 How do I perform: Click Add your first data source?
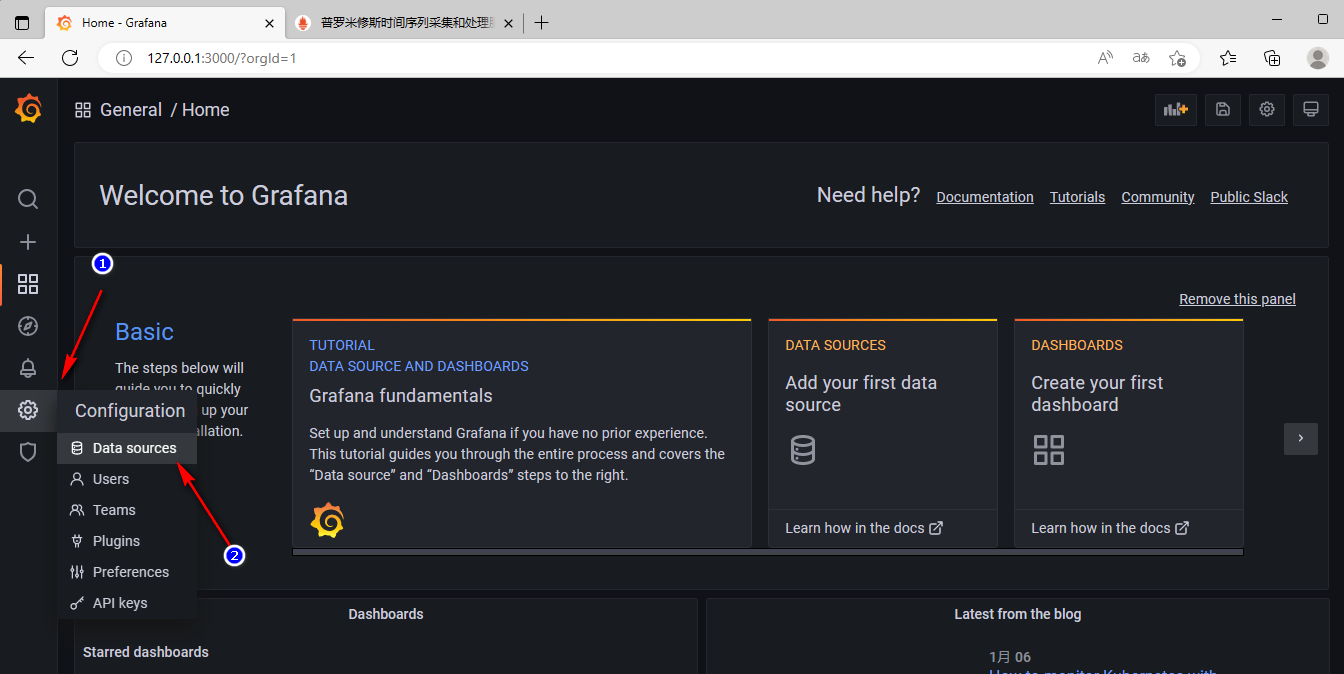coord(861,394)
